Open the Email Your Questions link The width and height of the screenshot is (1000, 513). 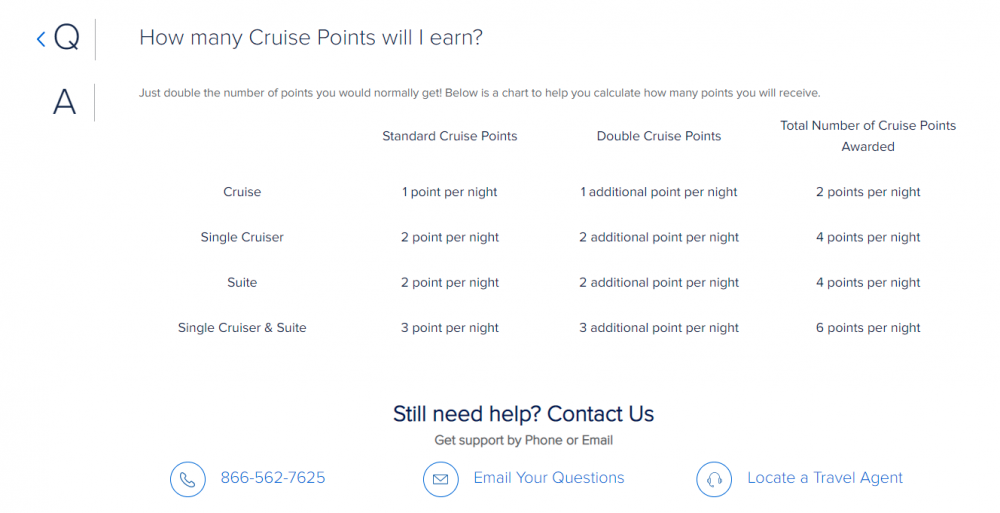tap(548, 478)
